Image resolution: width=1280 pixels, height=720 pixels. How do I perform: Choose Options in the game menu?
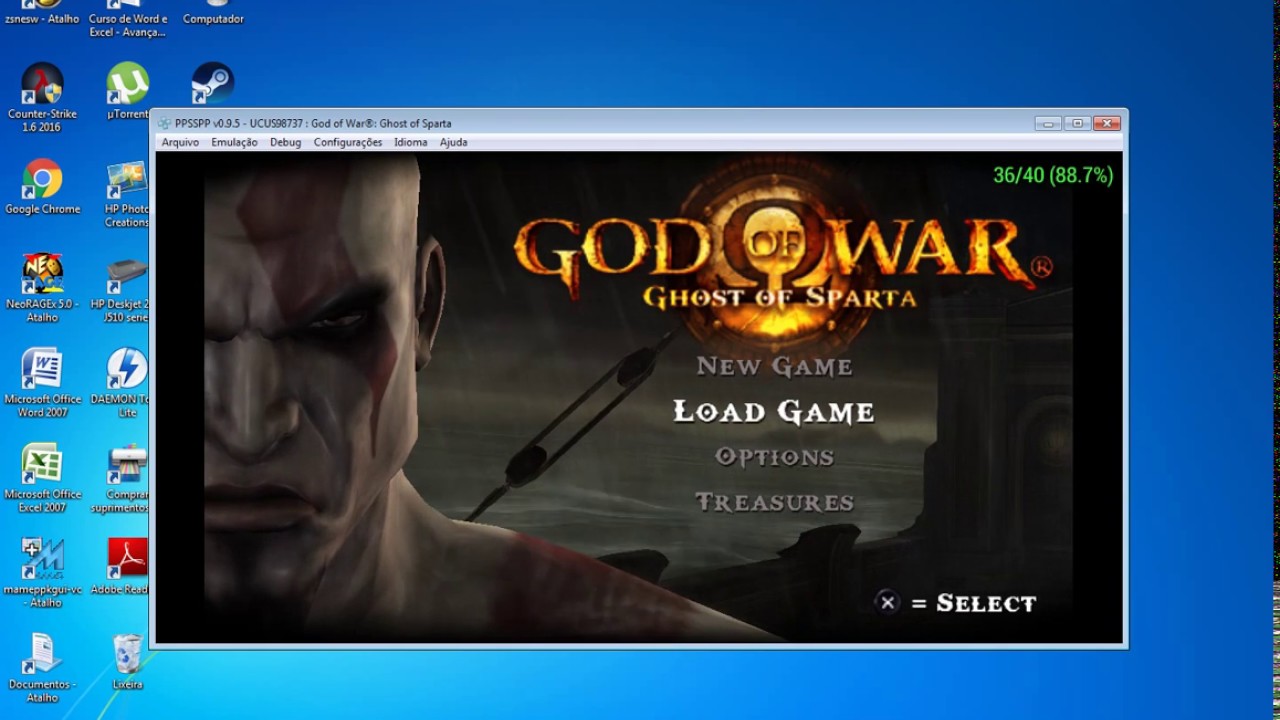[774, 457]
